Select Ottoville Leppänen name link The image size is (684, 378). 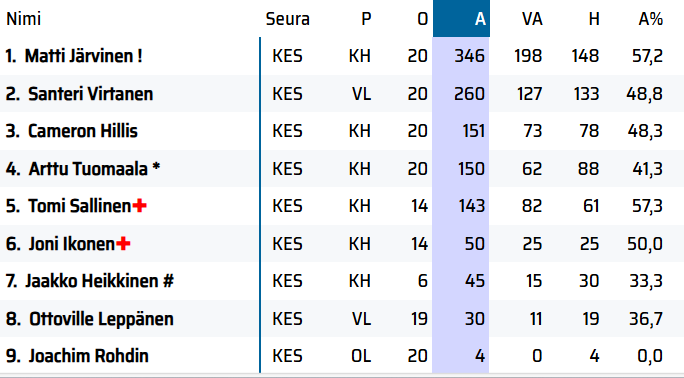[x=101, y=319]
